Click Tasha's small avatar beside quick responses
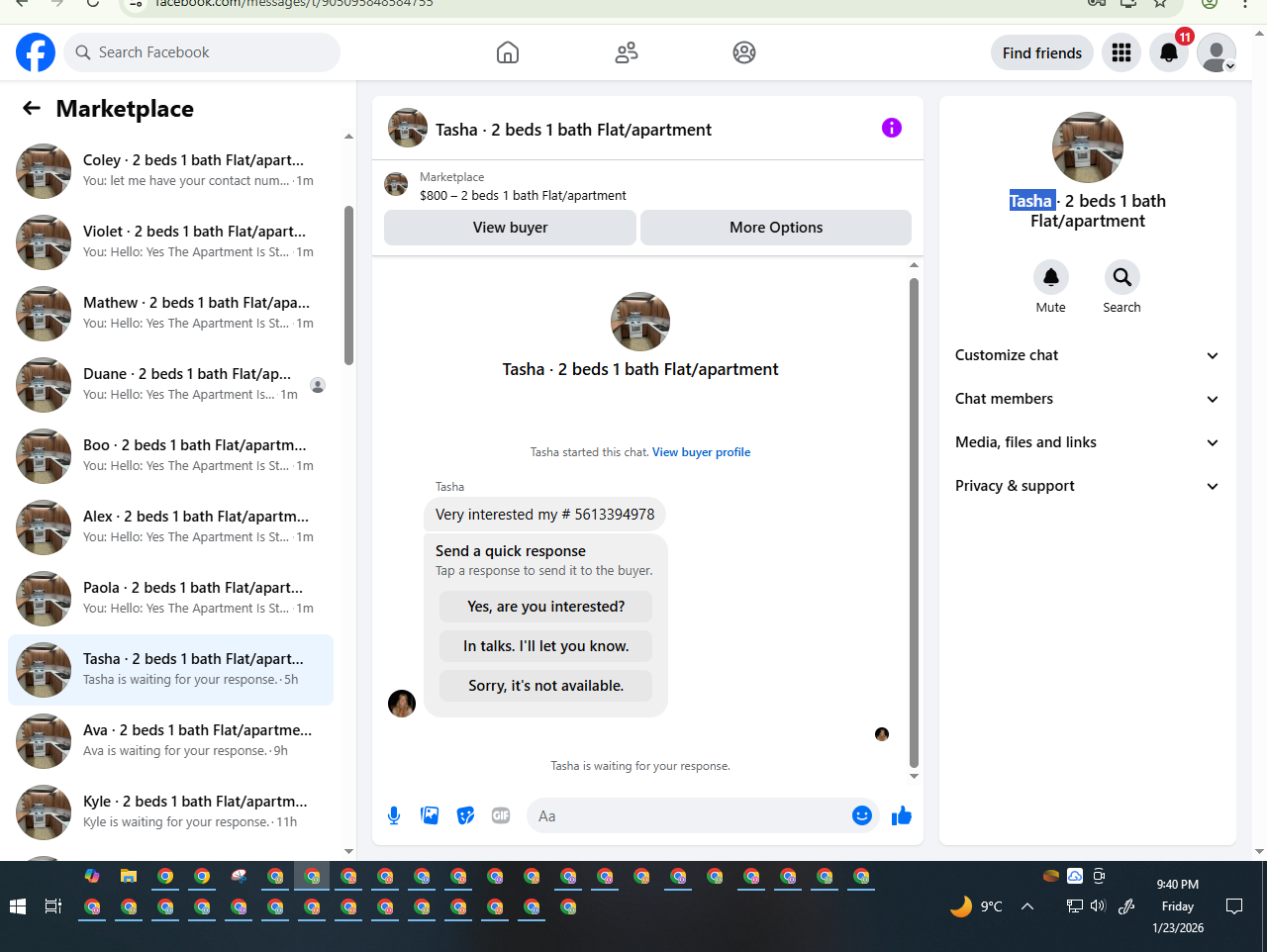Viewport: 1267px width, 952px height. tap(402, 704)
